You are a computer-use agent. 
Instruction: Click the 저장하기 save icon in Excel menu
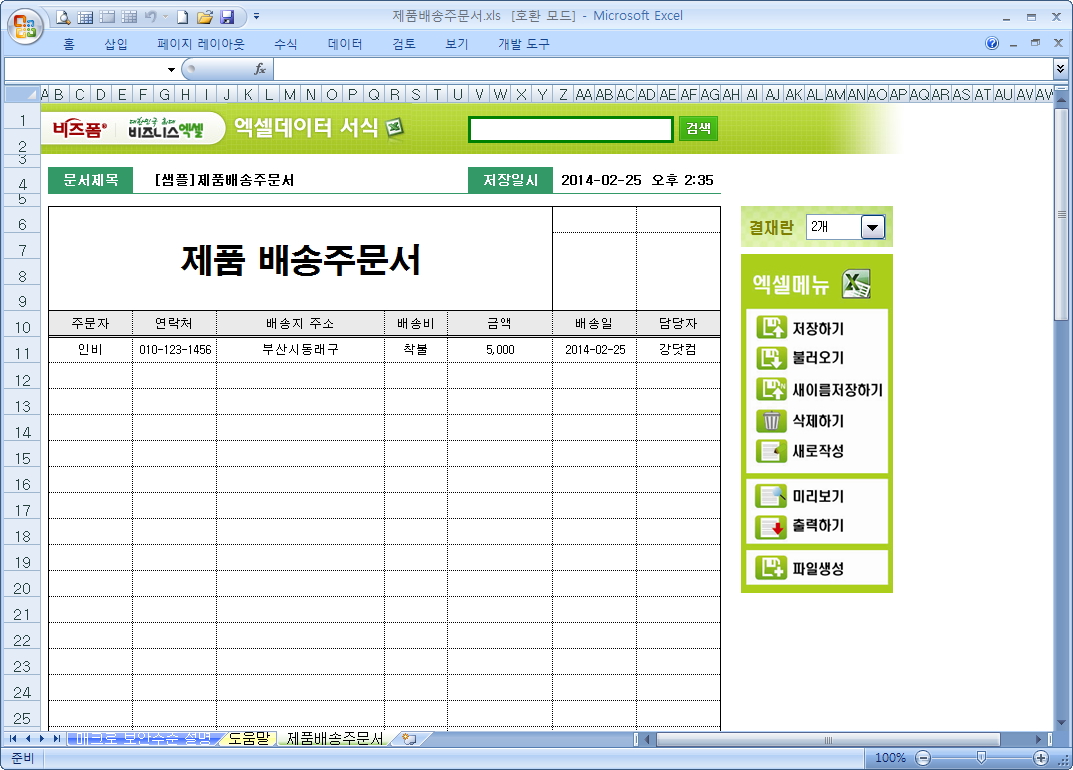tap(771, 328)
